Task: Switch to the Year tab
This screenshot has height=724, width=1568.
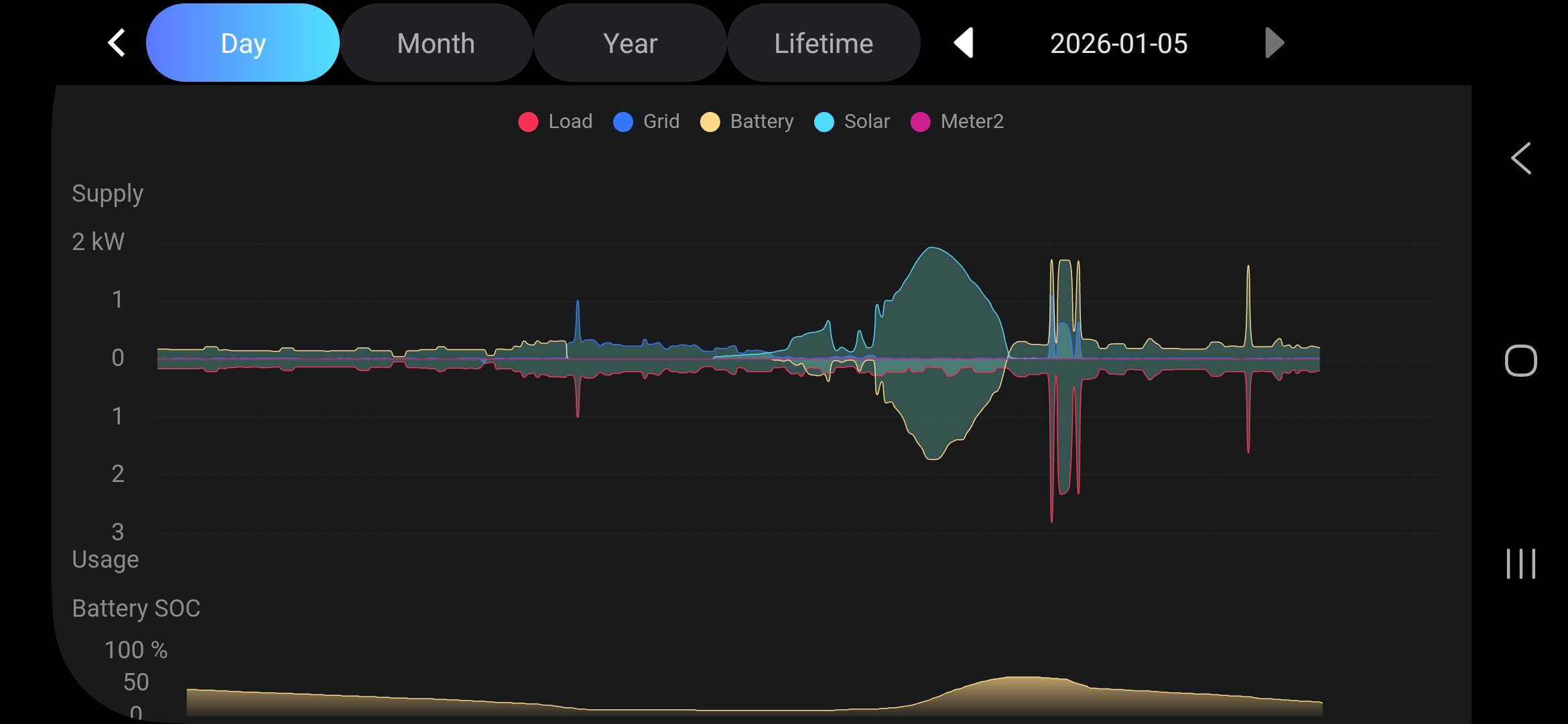Action: (630, 44)
